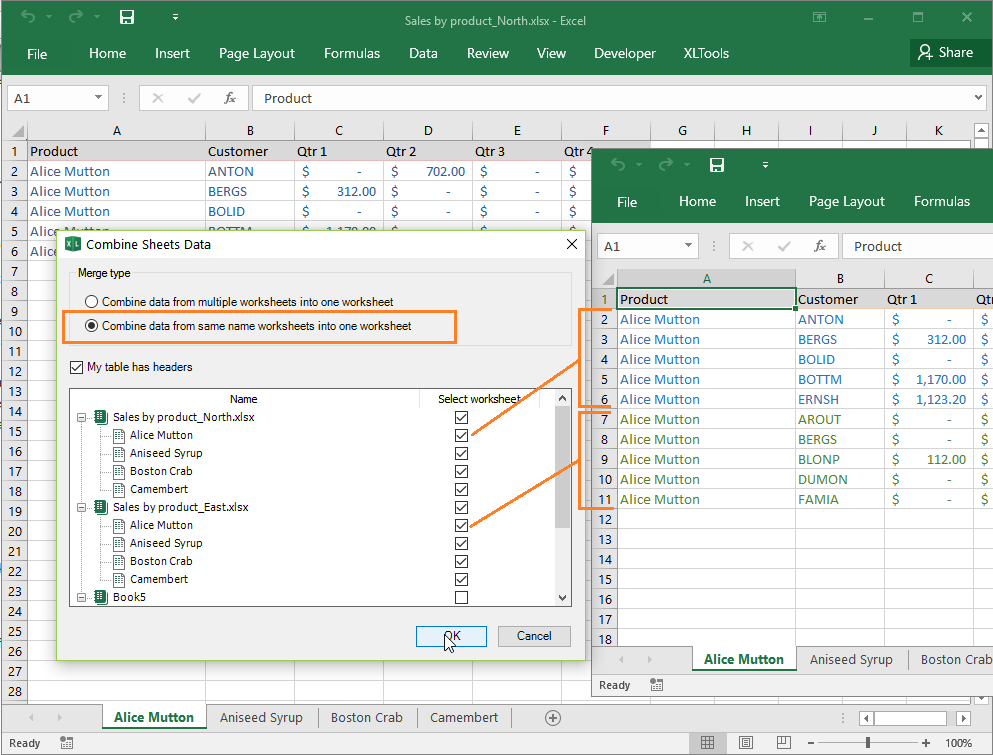Image resolution: width=993 pixels, height=755 pixels.
Task: Switch to the XLTools ribbon tab
Action: tap(705, 53)
